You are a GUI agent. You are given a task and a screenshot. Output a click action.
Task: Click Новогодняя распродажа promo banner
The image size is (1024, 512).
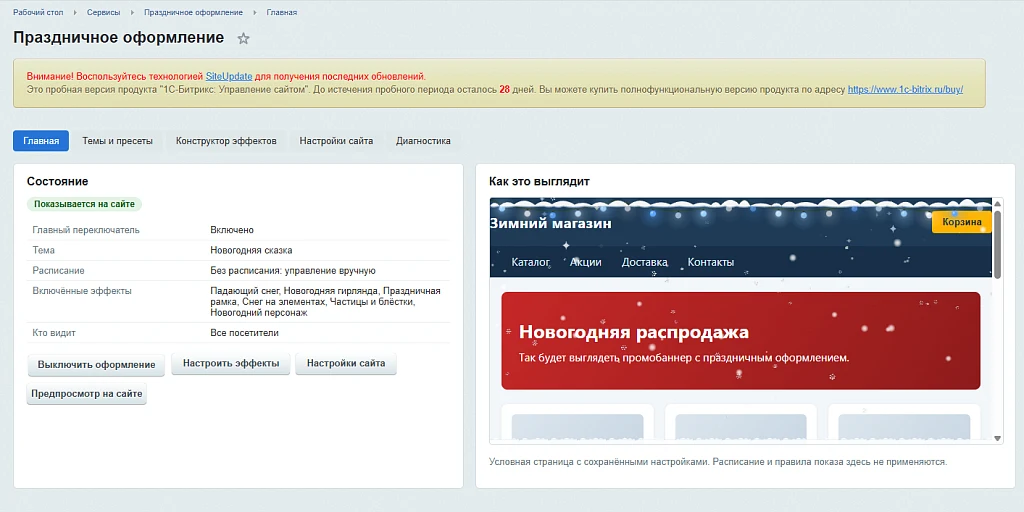pos(741,340)
